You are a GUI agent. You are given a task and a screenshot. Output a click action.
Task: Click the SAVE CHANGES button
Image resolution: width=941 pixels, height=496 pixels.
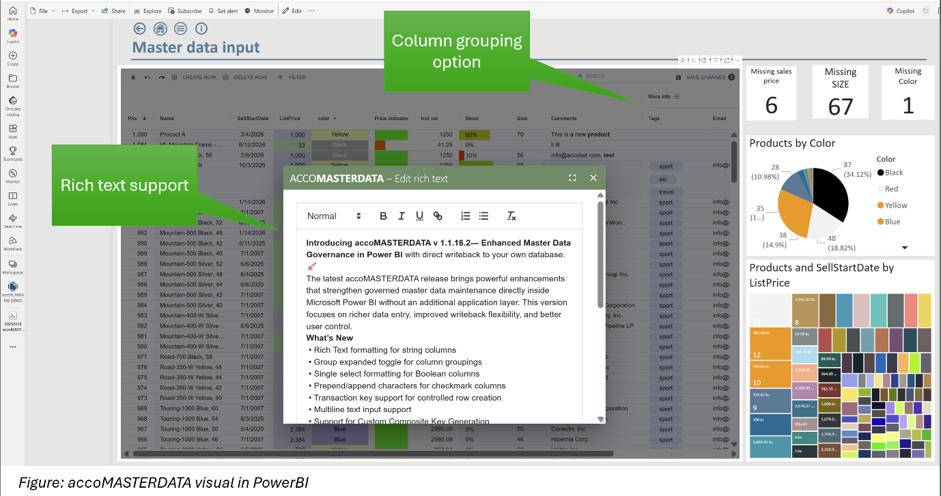pyautogui.click(x=705, y=77)
